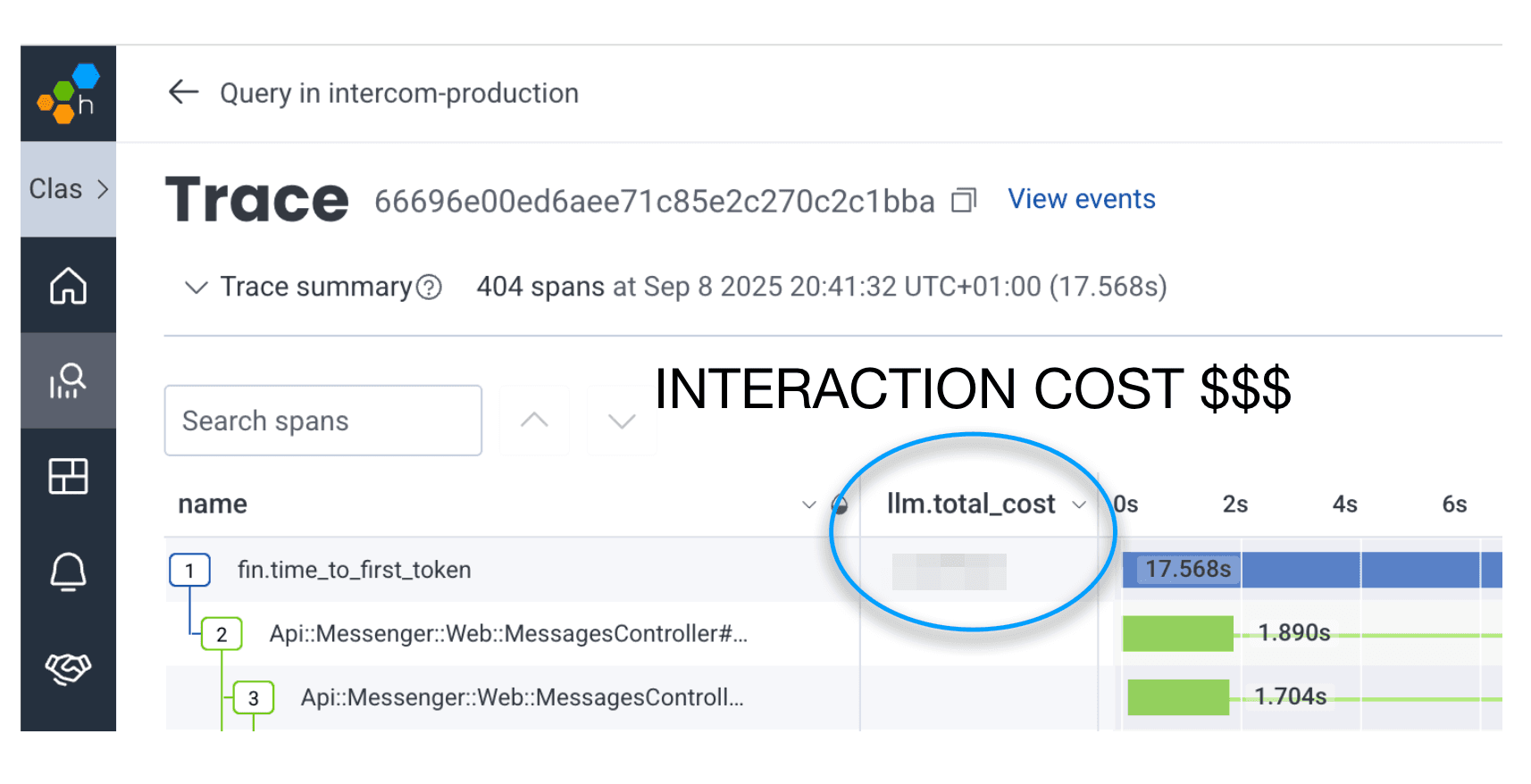The height and width of the screenshot is (784, 1531).
Task: Click the 1.704s green span bar
Action: (x=1178, y=697)
